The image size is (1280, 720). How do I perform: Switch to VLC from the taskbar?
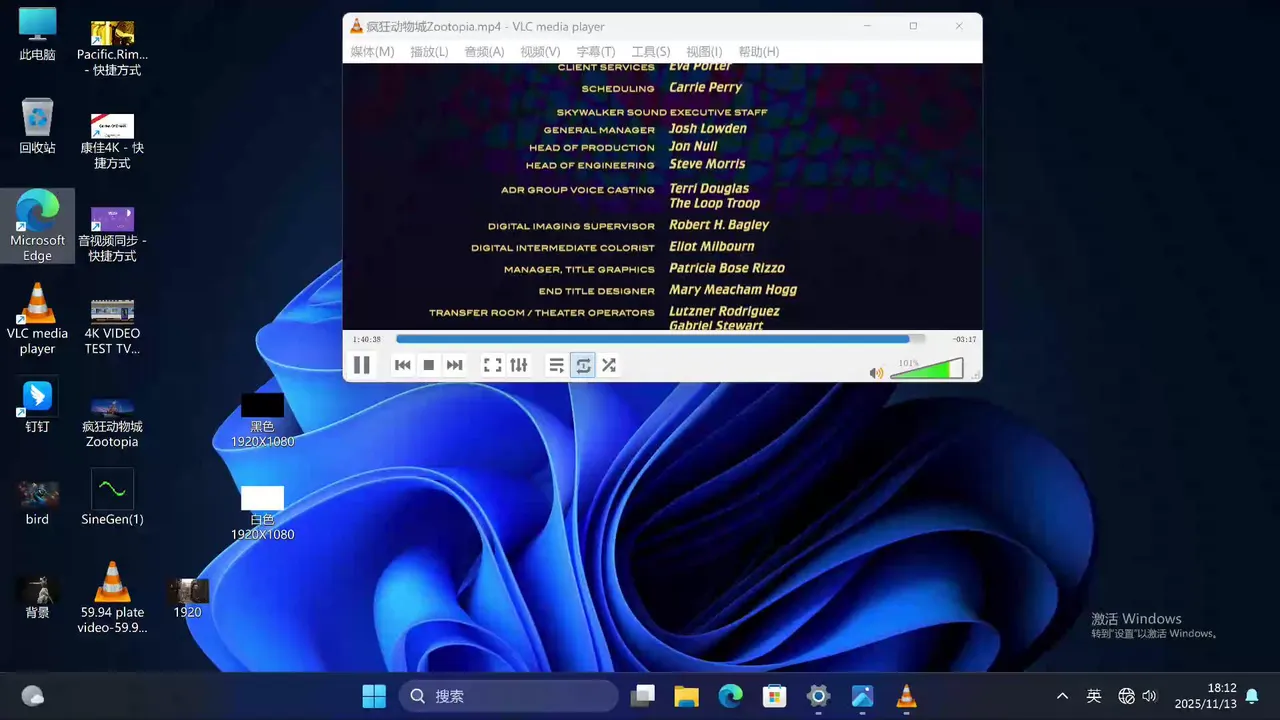point(906,696)
